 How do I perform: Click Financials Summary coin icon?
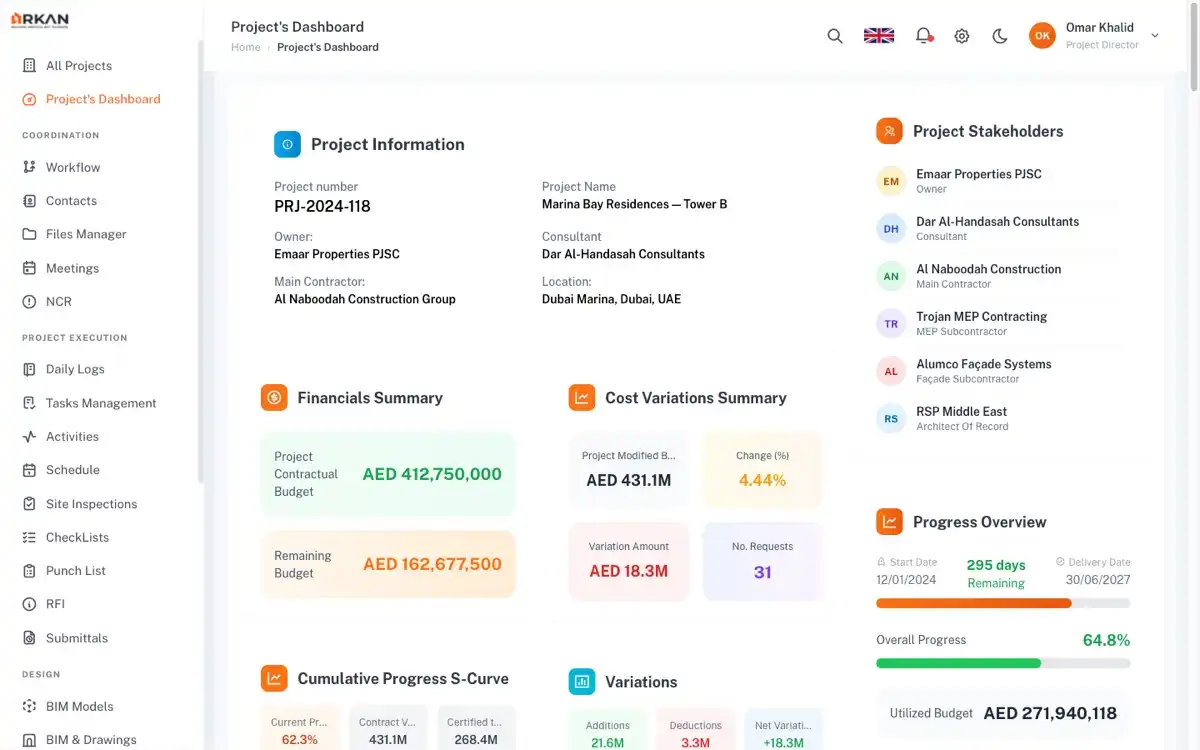[x=274, y=398]
